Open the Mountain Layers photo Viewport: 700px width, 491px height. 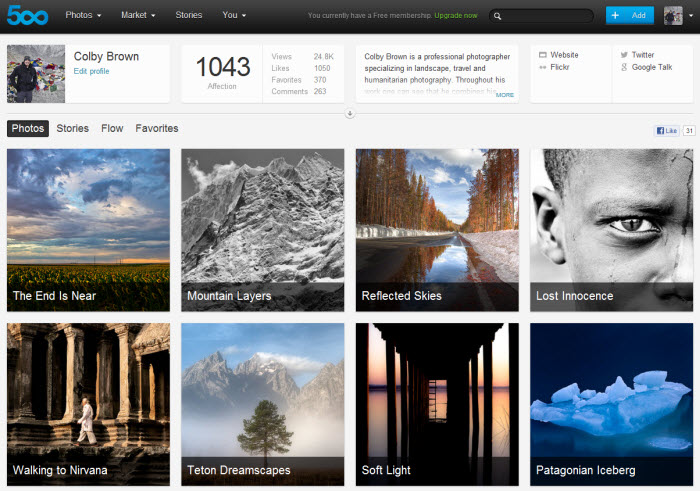point(262,230)
